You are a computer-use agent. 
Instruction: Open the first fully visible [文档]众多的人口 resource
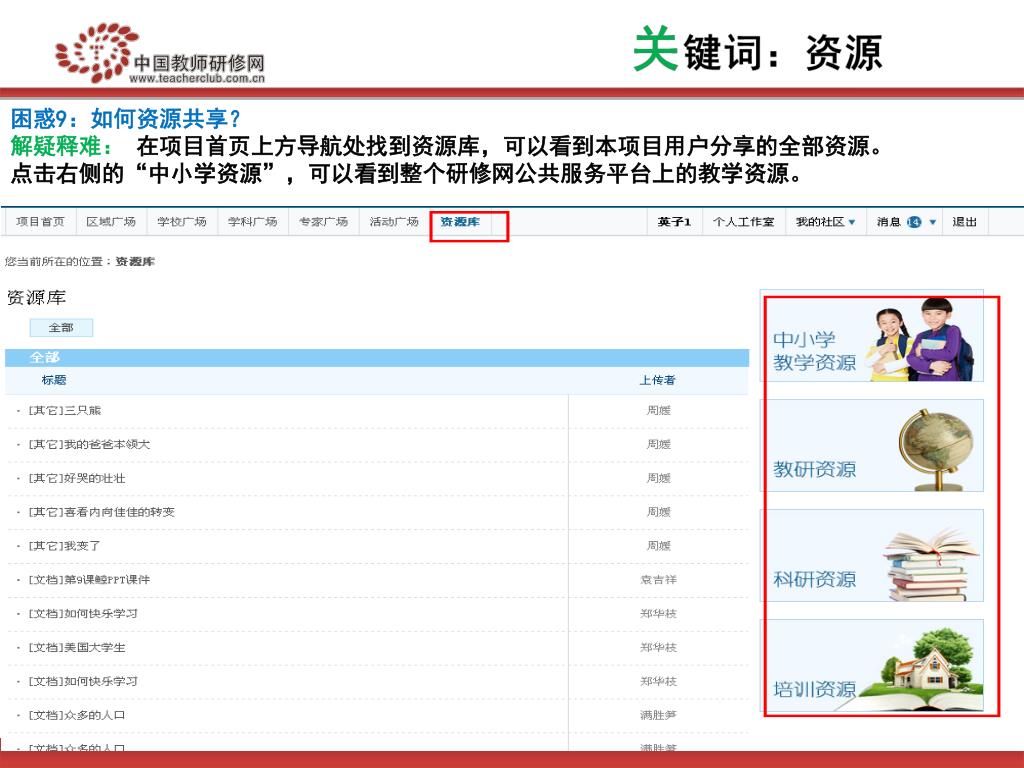coord(77,716)
